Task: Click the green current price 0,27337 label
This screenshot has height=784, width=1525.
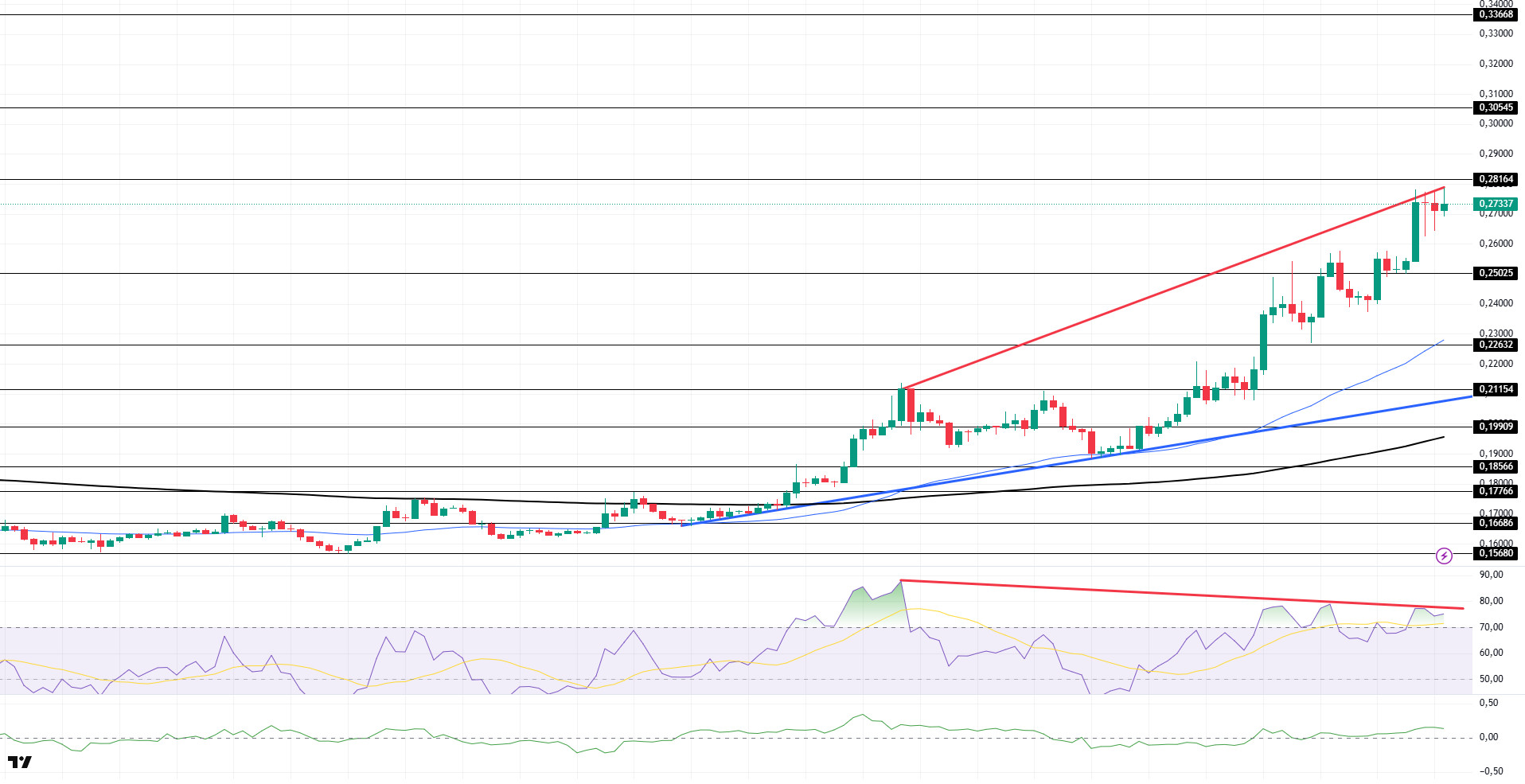Action: point(1496,204)
